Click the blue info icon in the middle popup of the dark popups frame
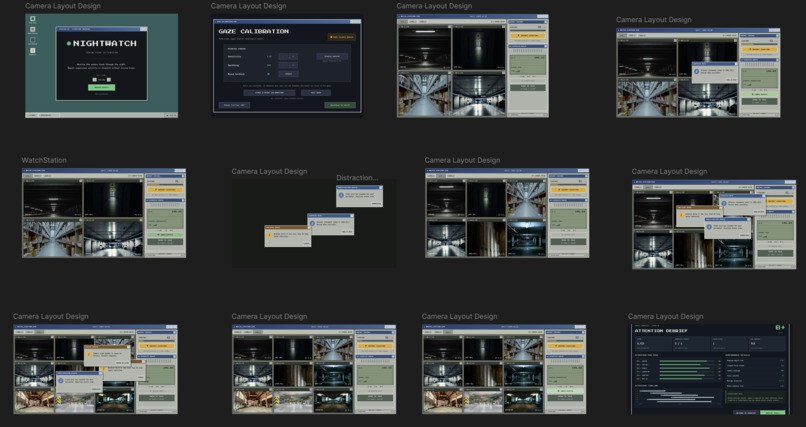This screenshot has height=427, width=806. click(x=312, y=224)
